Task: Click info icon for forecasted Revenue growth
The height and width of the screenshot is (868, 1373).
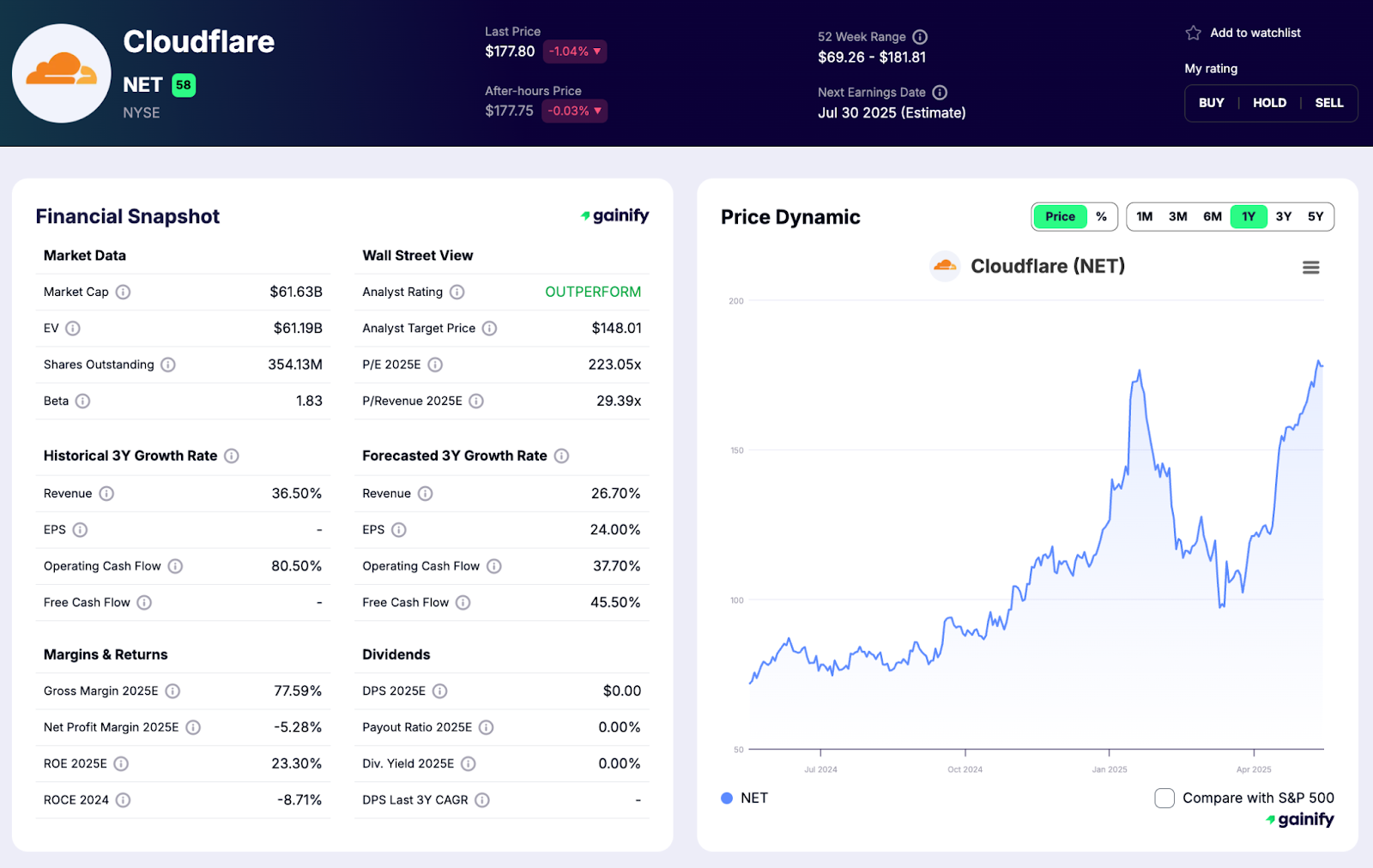Action: (x=426, y=493)
